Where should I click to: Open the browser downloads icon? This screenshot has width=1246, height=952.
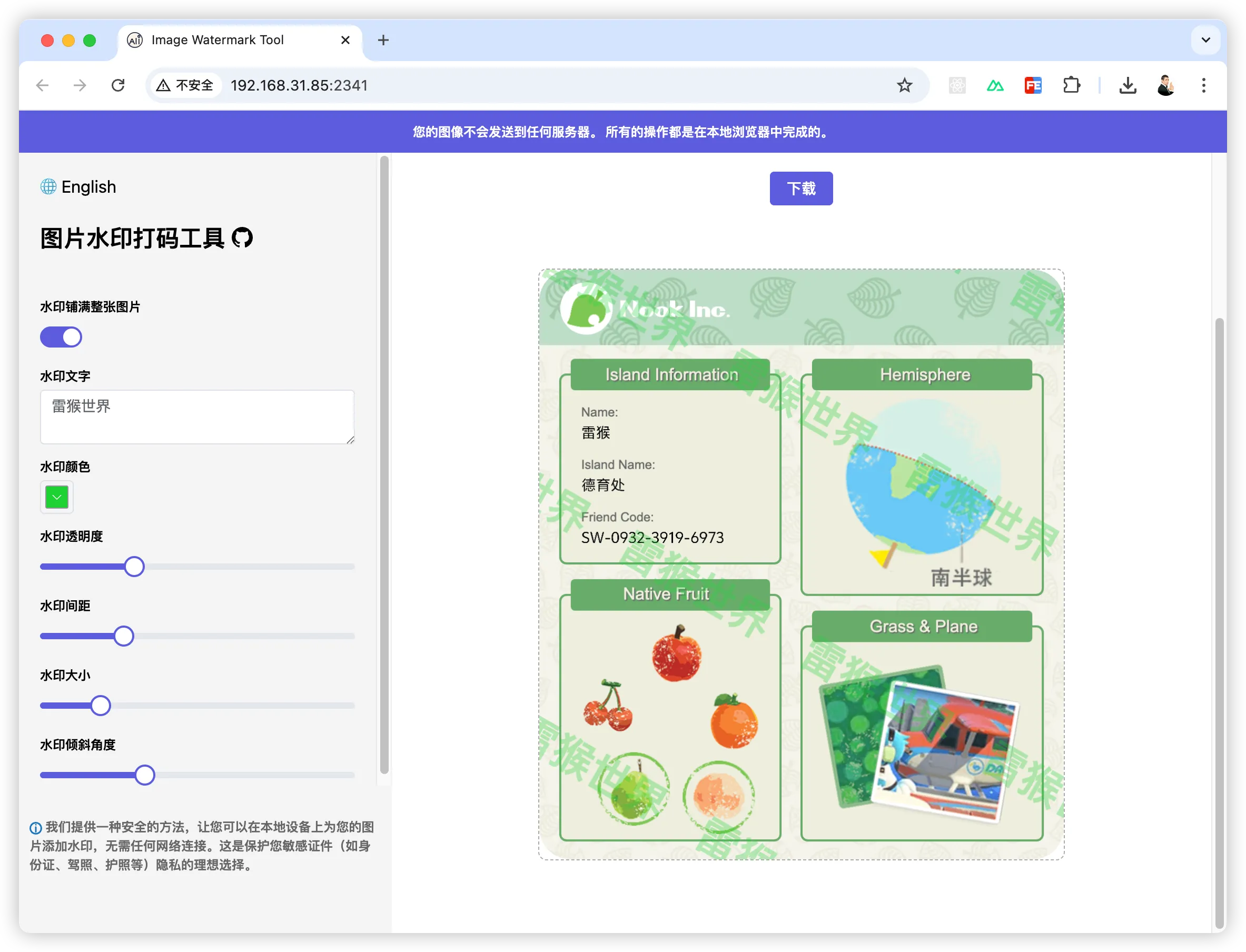[1128, 86]
